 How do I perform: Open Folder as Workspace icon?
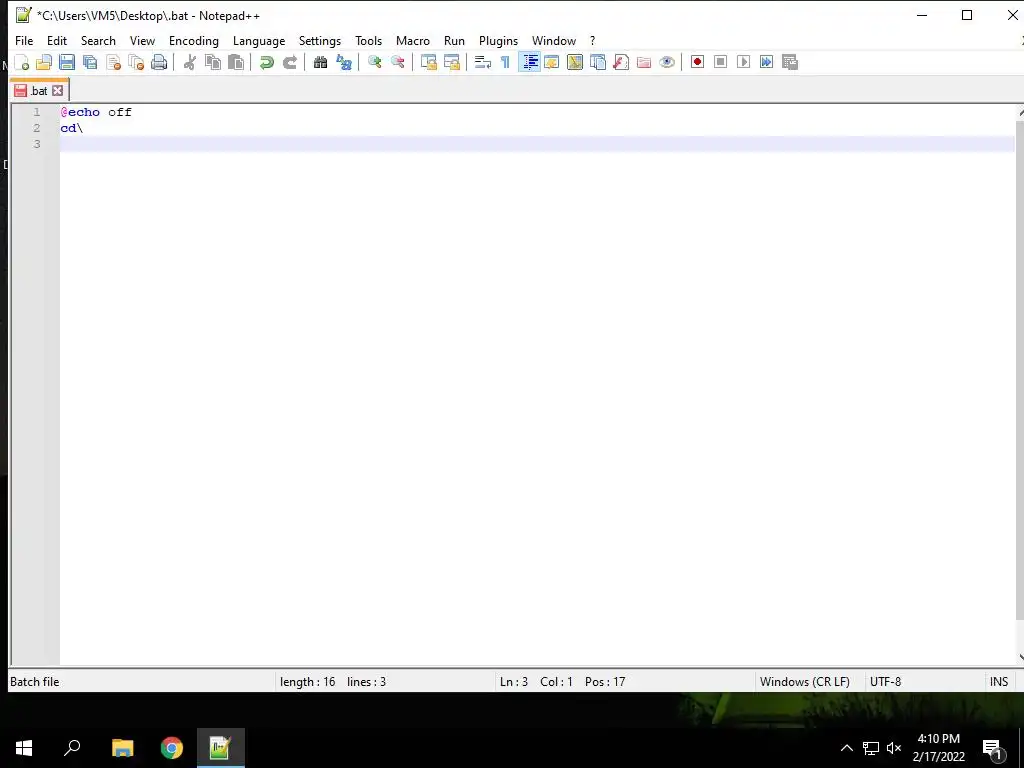pyautogui.click(x=644, y=62)
